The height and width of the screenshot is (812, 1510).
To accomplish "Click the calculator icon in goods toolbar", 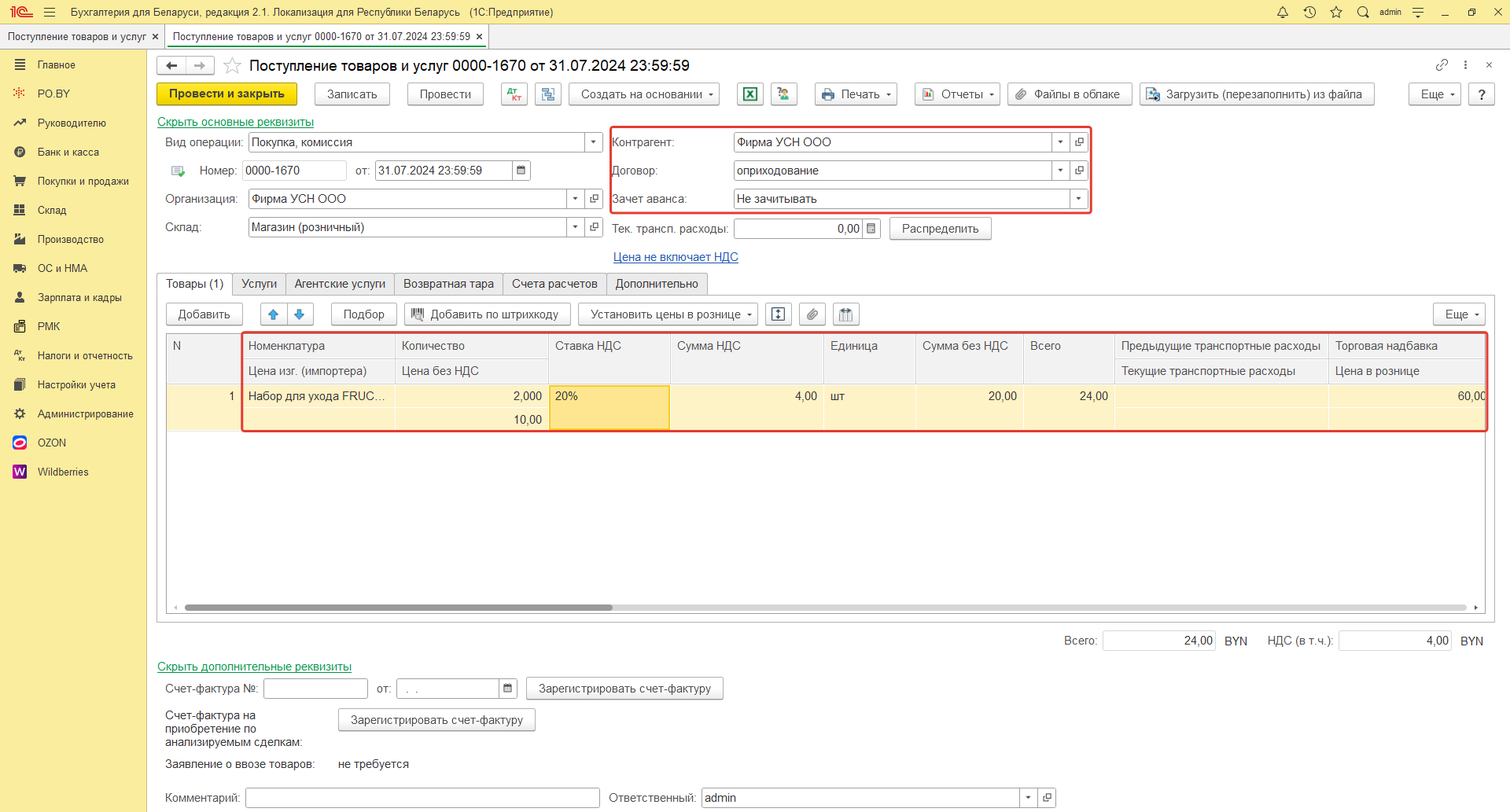I will (x=846, y=314).
